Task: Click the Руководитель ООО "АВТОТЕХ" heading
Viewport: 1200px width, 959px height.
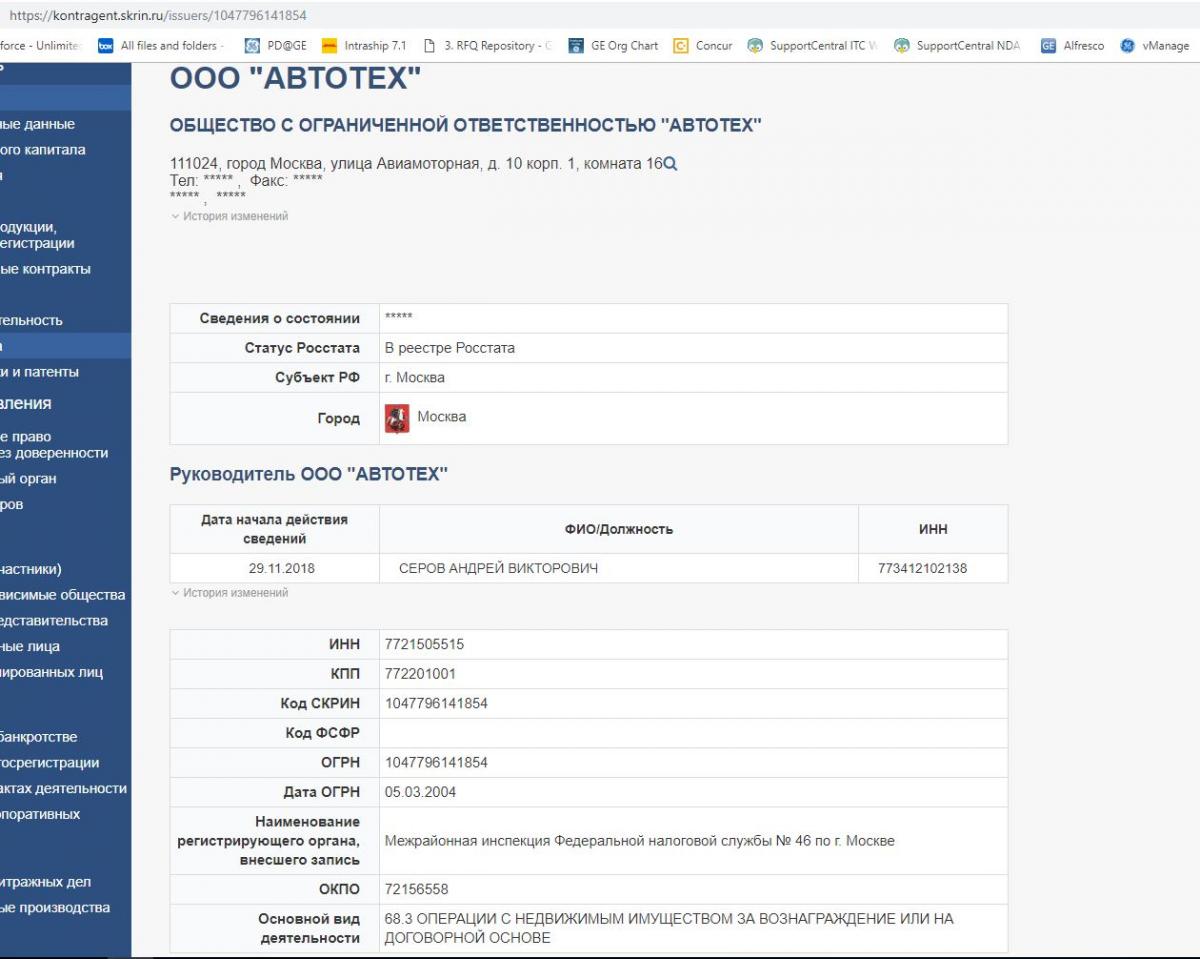Action: tap(309, 474)
